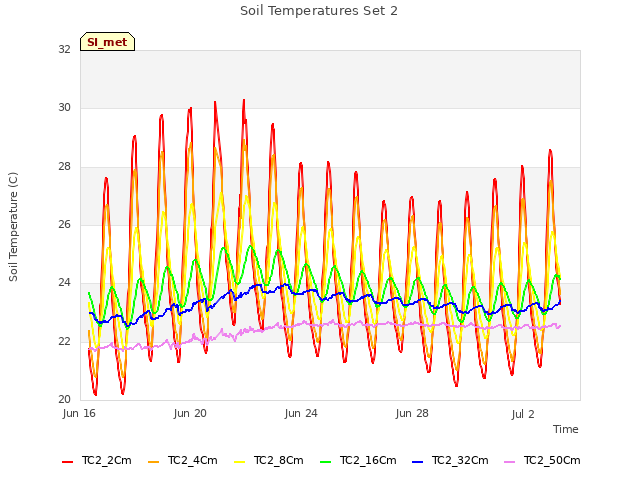Screen dimensions: 640x480
Task: Toggle the TC2_32Cm legend label
Action: coord(460,460)
